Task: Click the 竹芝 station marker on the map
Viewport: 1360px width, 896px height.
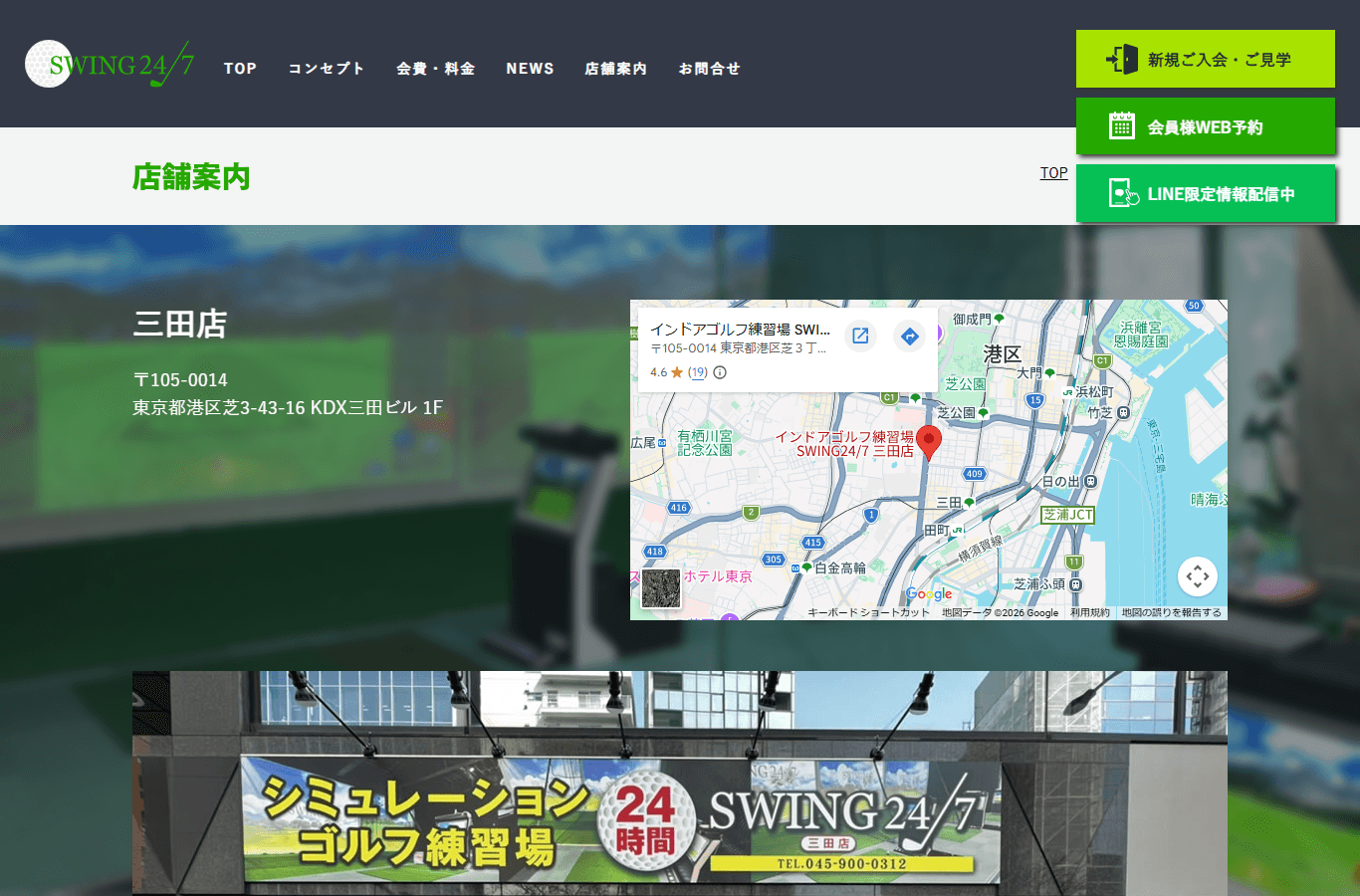Action: coord(1123,412)
